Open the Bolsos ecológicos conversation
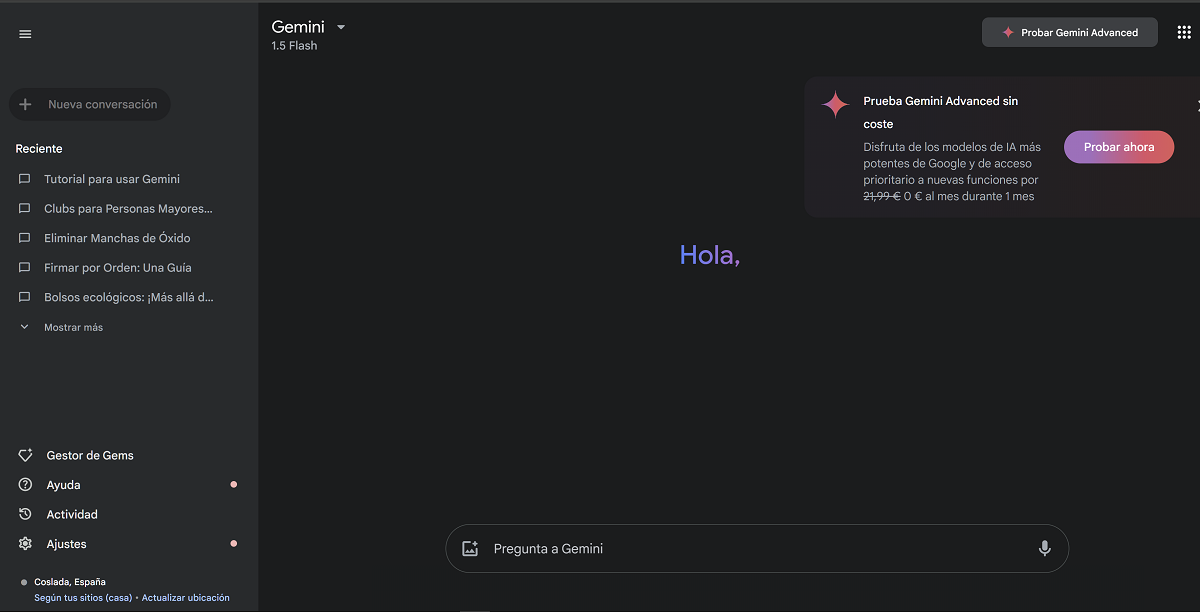The height and width of the screenshot is (612, 1200). [129, 297]
